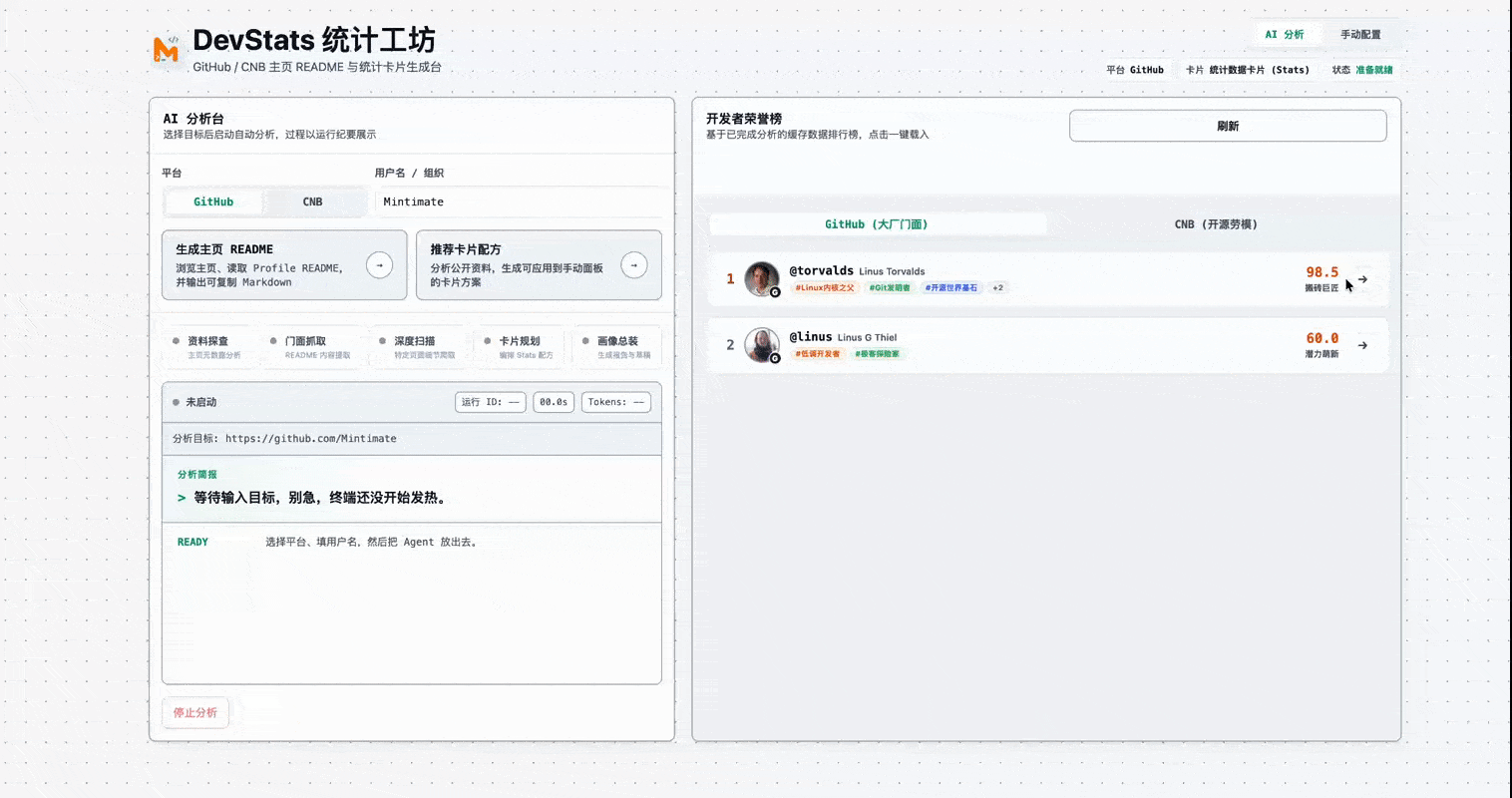1512x798 pixels.
Task: Select GitHub in the platform toggle
Action: (x=213, y=201)
